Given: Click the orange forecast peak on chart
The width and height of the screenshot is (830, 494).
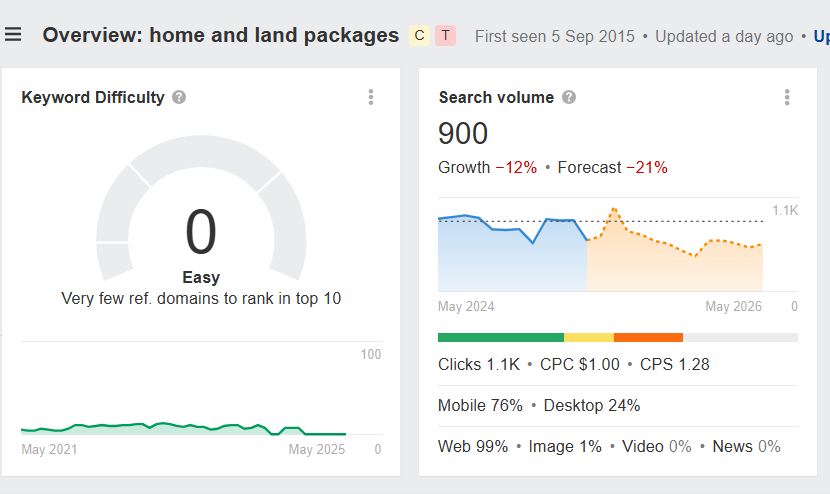Looking at the screenshot, I should 614,210.
